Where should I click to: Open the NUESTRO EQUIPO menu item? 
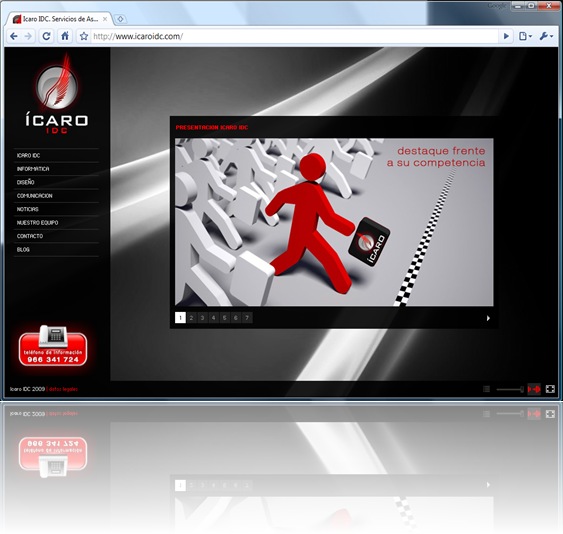pos(37,223)
